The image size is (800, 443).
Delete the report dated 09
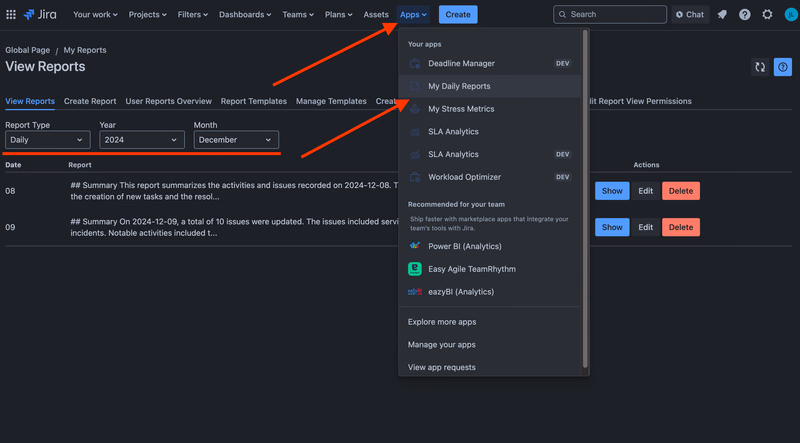point(681,227)
